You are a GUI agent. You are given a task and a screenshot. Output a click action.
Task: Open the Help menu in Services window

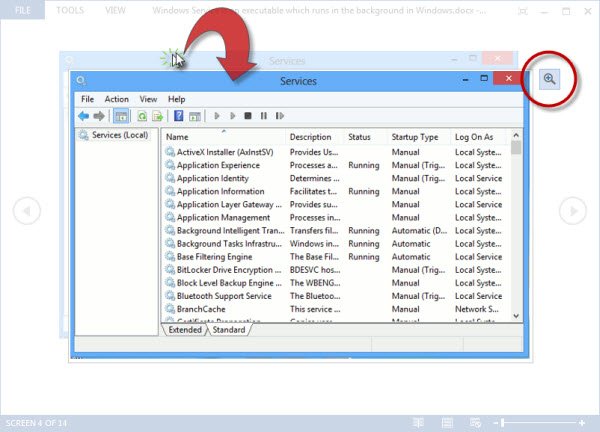176,99
